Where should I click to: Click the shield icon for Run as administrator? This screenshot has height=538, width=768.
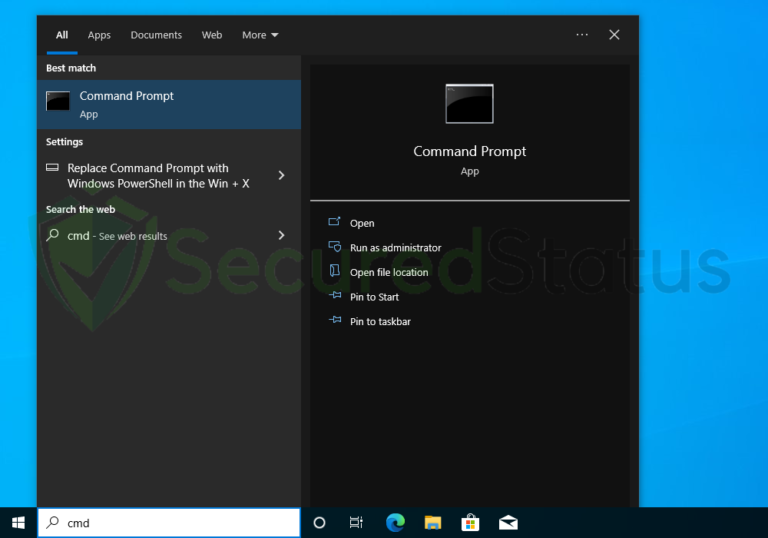(335, 246)
